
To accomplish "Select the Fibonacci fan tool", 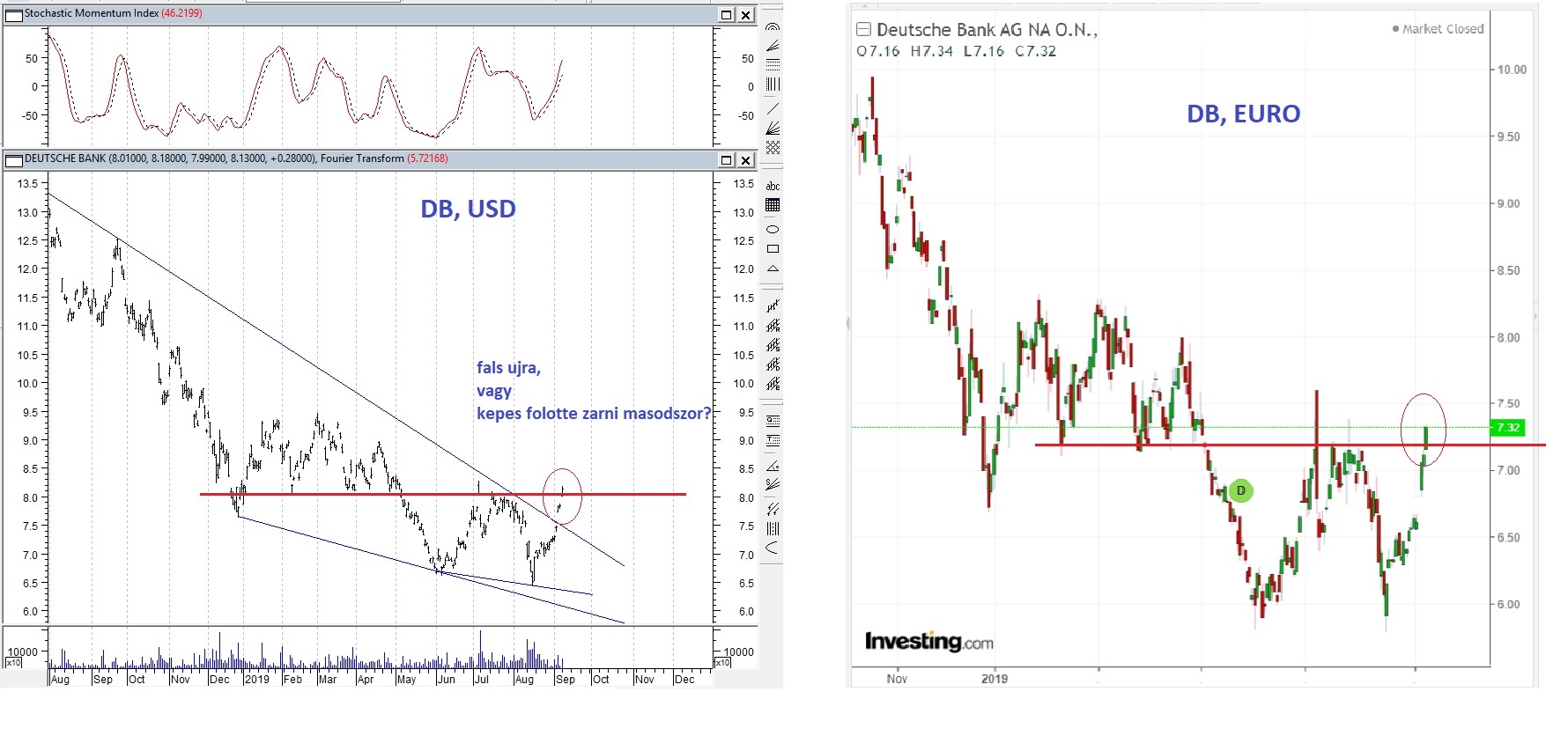I will pyautogui.click(x=773, y=46).
